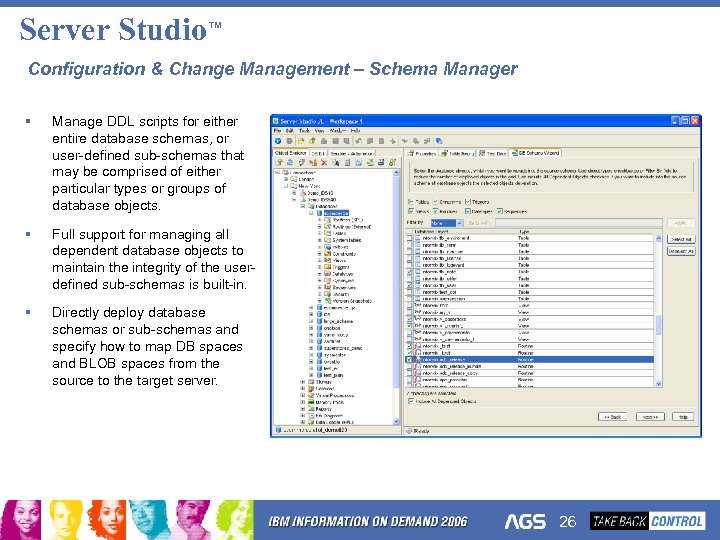
Task: Click the superstores_demo database icon
Action: (320, 348)
